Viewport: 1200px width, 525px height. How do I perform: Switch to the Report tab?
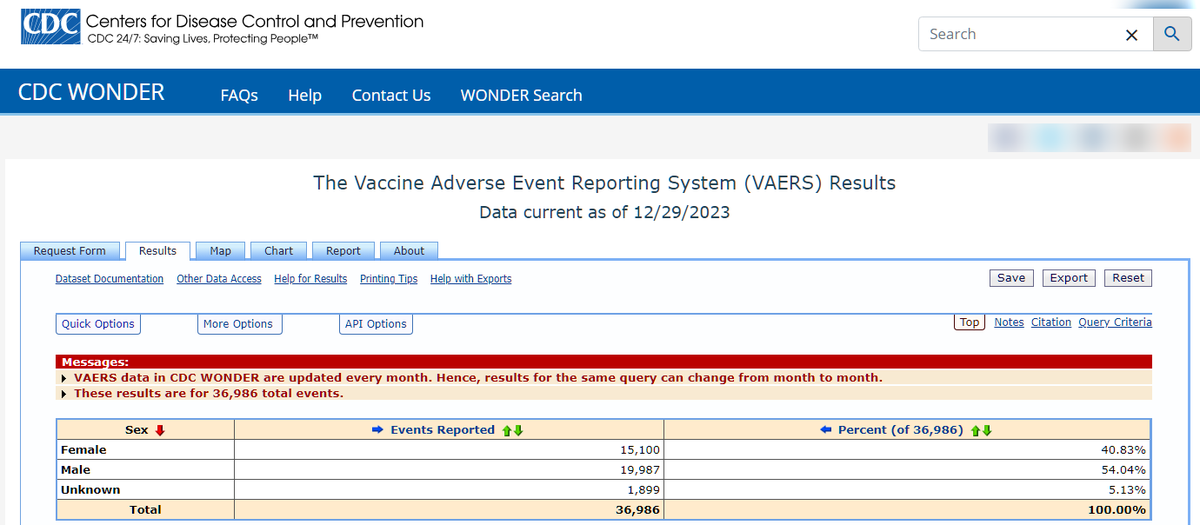click(x=343, y=251)
